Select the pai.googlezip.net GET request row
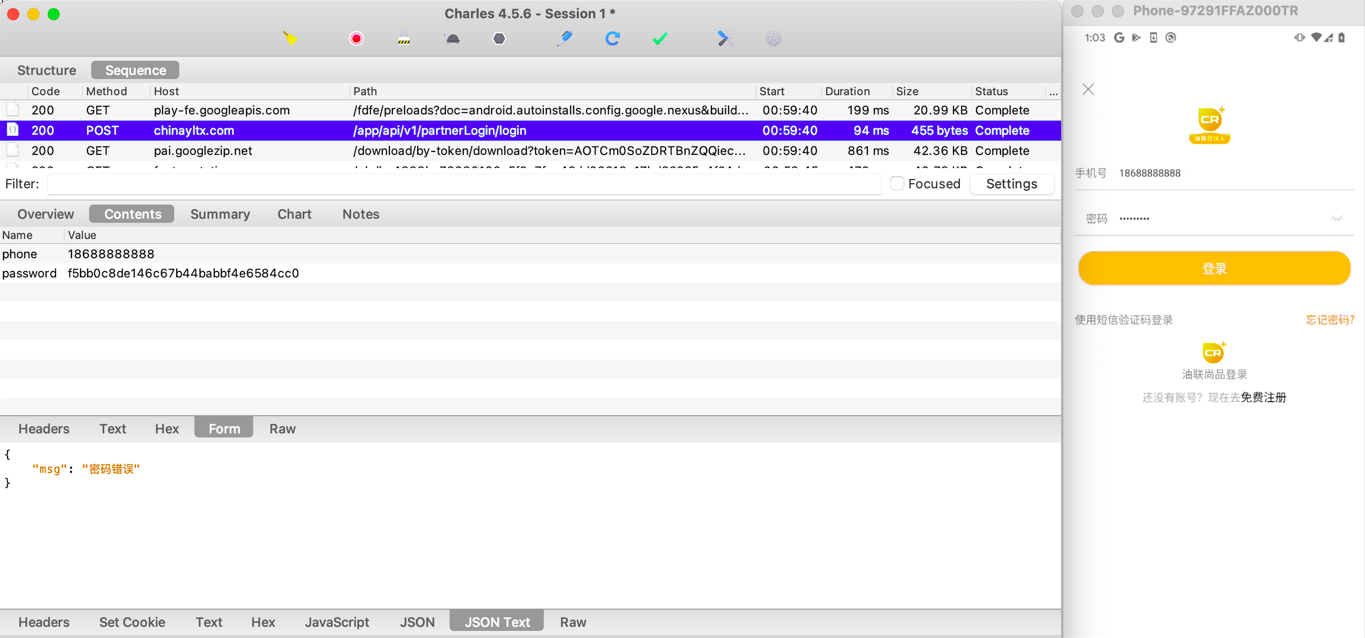The height and width of the screenshot is (638, 1365). pos(530,151)
